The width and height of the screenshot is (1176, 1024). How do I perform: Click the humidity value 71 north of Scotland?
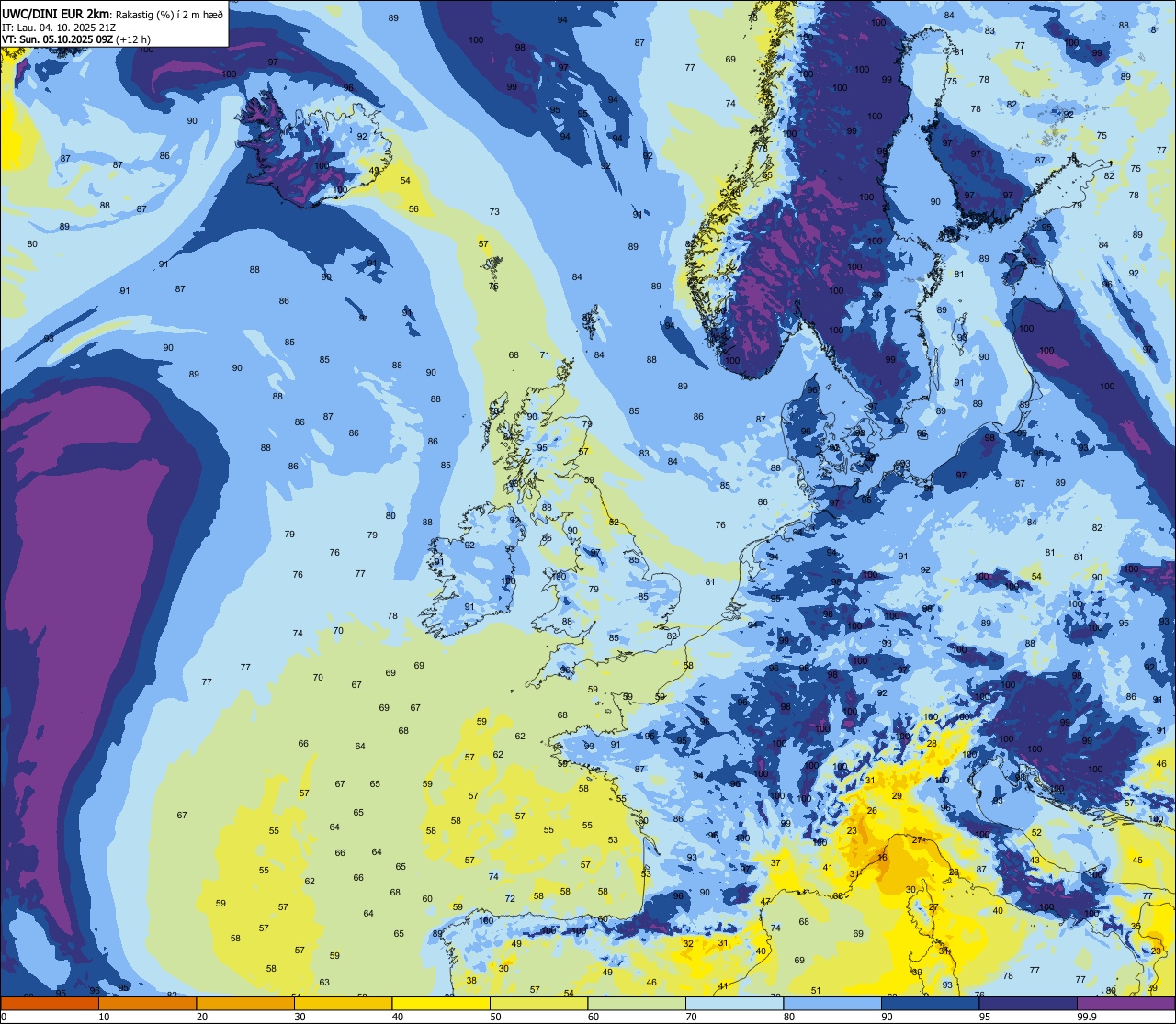[545, 355]
